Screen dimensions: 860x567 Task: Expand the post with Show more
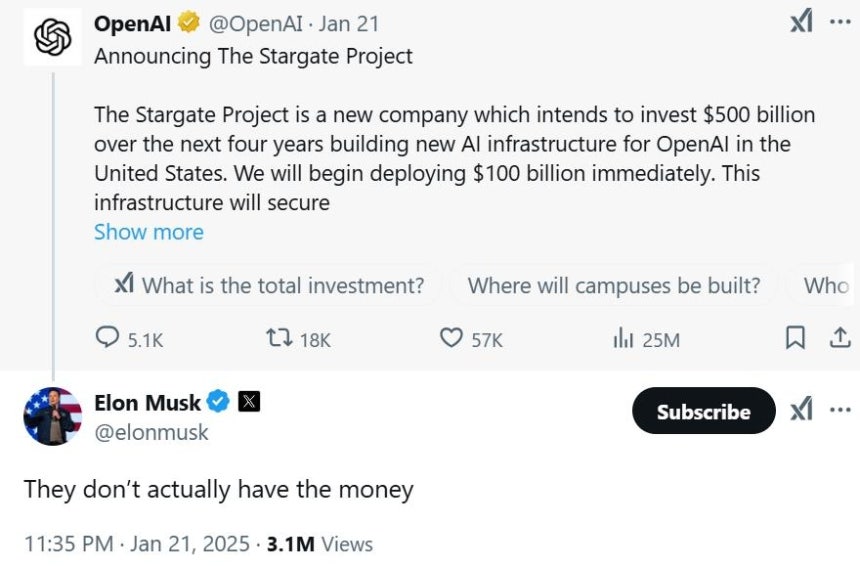149,232
